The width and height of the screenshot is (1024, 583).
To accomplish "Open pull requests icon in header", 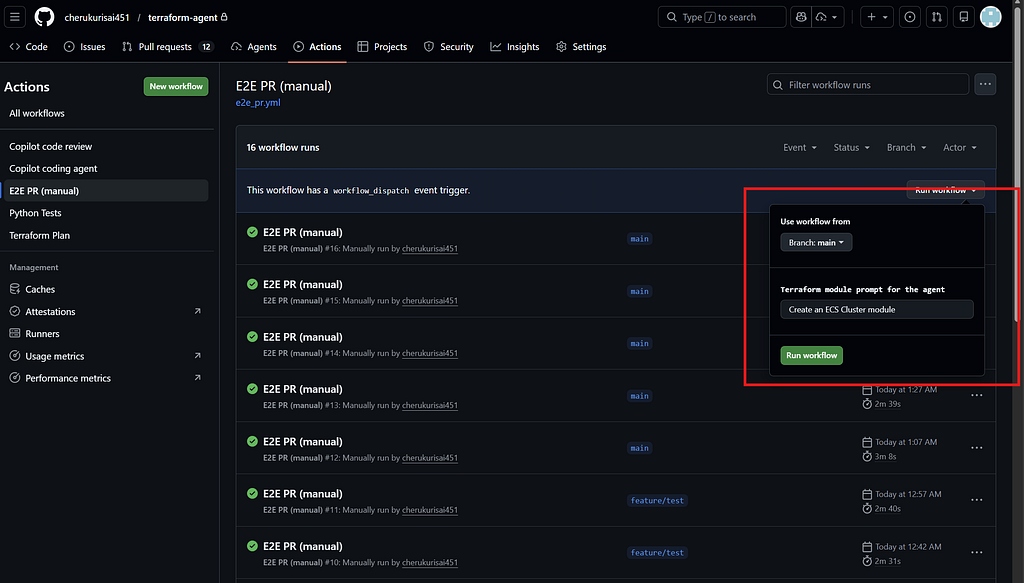I will [x=936, y=17].
